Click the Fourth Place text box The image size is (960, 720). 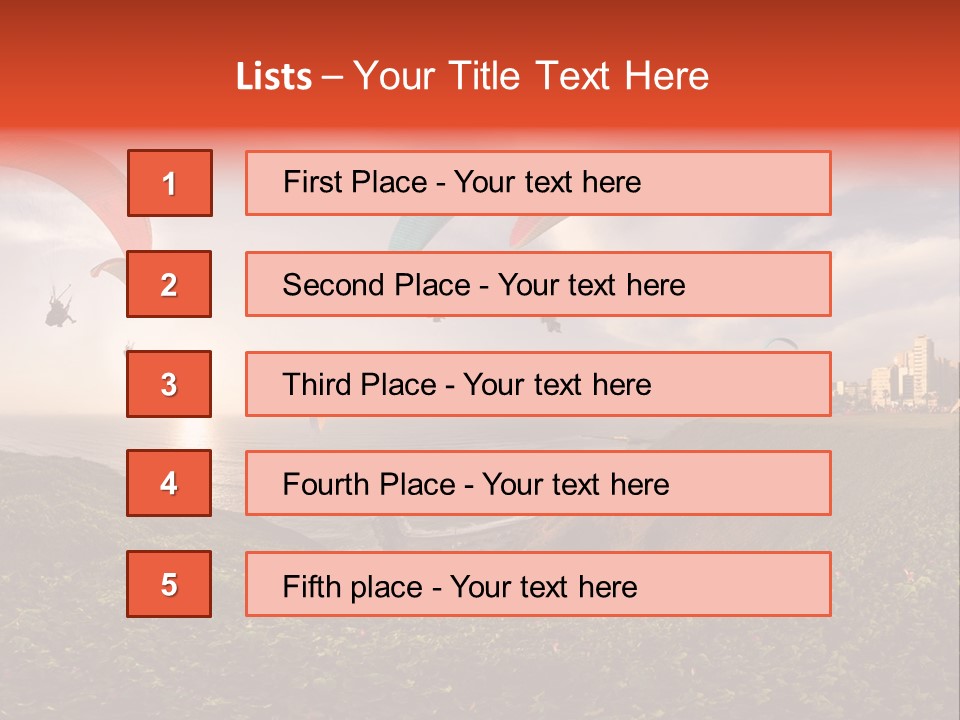pyautogui.click(x=538, y=483)
